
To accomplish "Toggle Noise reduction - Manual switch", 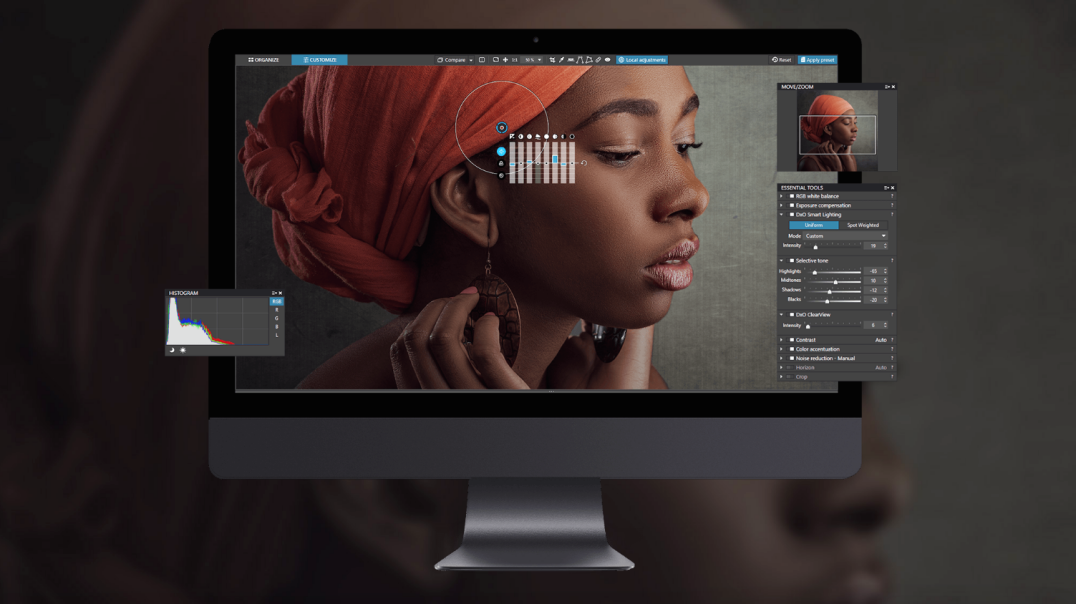I will (791, 358).
